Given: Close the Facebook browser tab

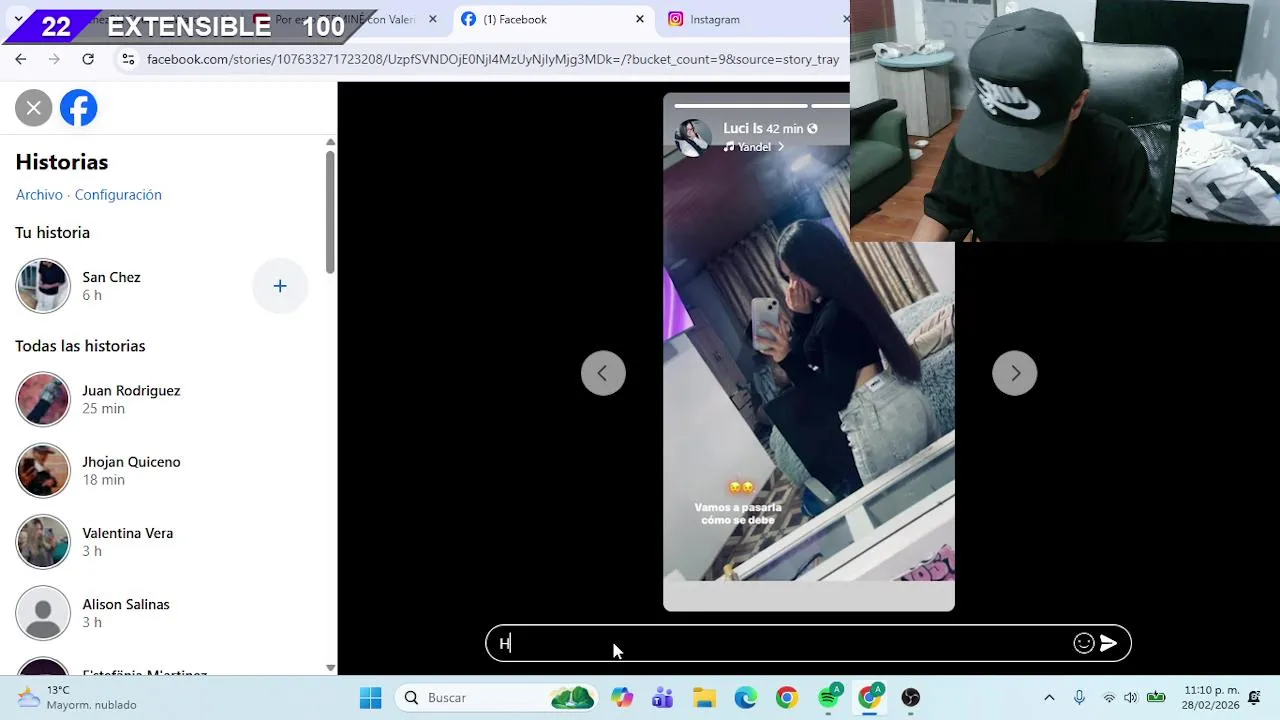Looking at the screenshot, I should [640, 19].
